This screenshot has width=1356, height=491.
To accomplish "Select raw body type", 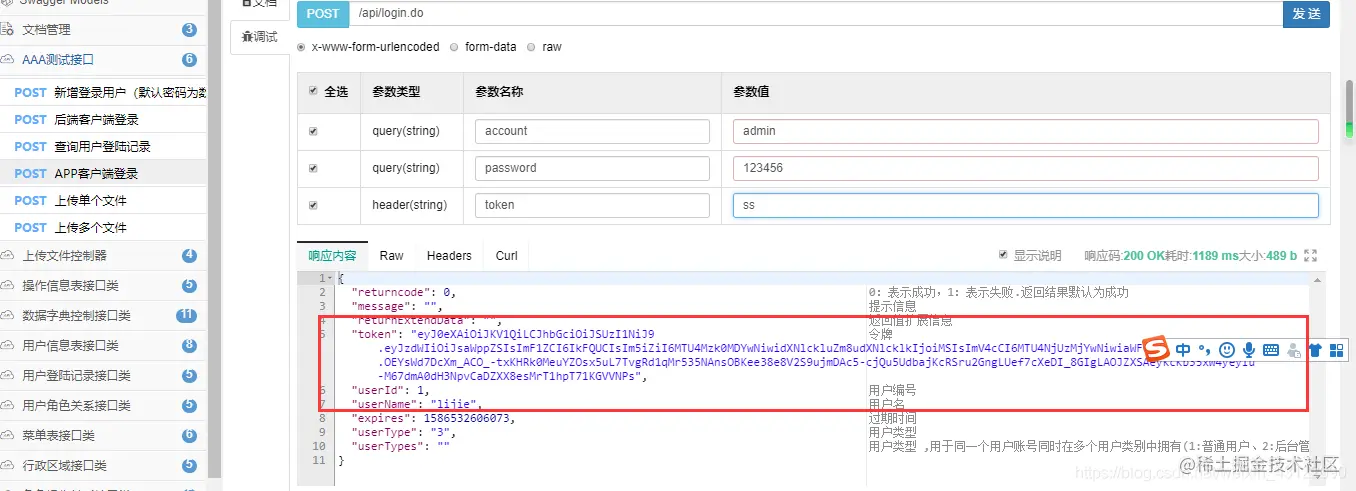I will pyautogui.click(x=531, y=47).
